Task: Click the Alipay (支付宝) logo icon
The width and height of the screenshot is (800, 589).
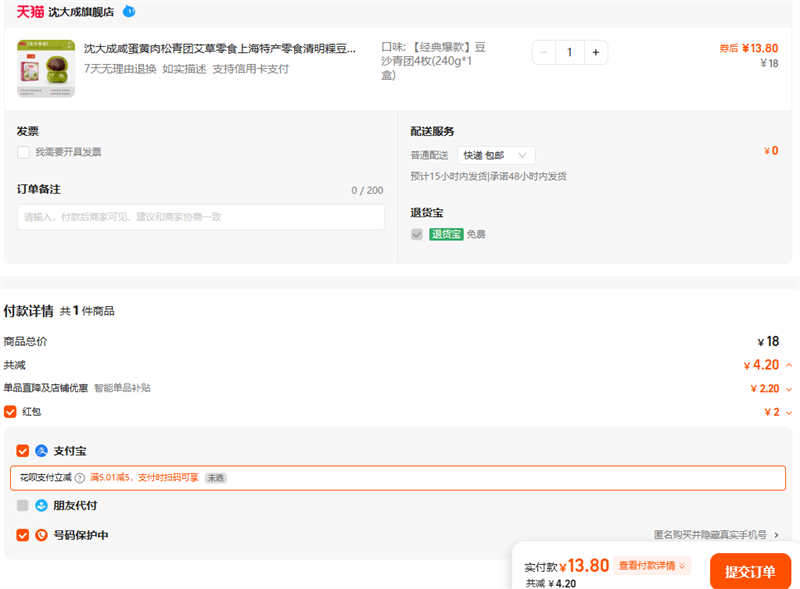Action: point(42,451)
